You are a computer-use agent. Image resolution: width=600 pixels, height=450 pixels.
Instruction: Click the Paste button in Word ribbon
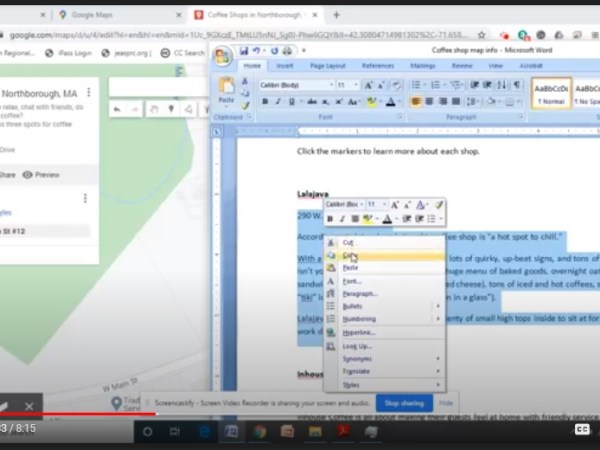point(226,90)
